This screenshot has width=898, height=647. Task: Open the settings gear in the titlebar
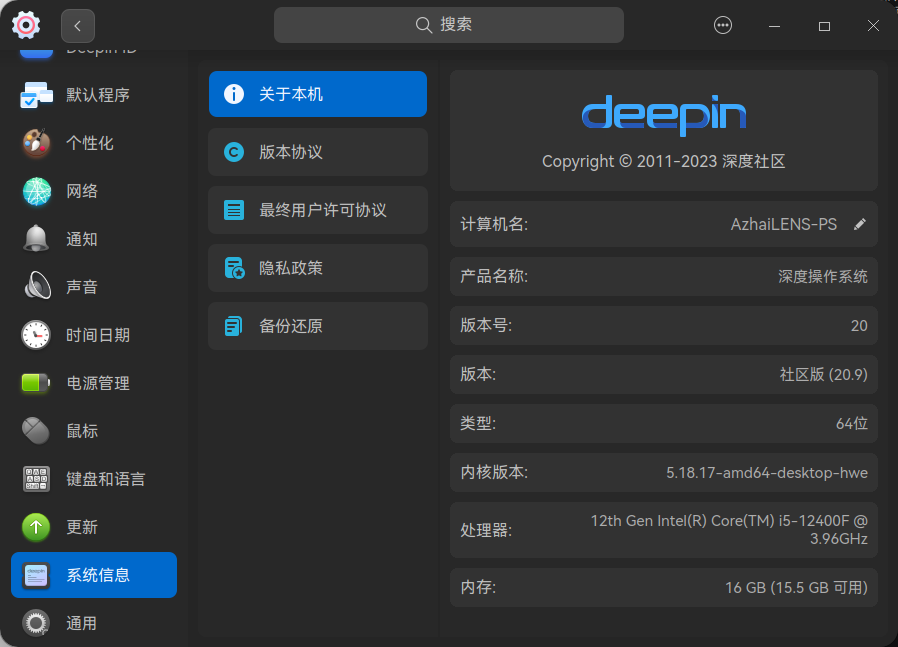pyautogui.click(x=28, y=25)
